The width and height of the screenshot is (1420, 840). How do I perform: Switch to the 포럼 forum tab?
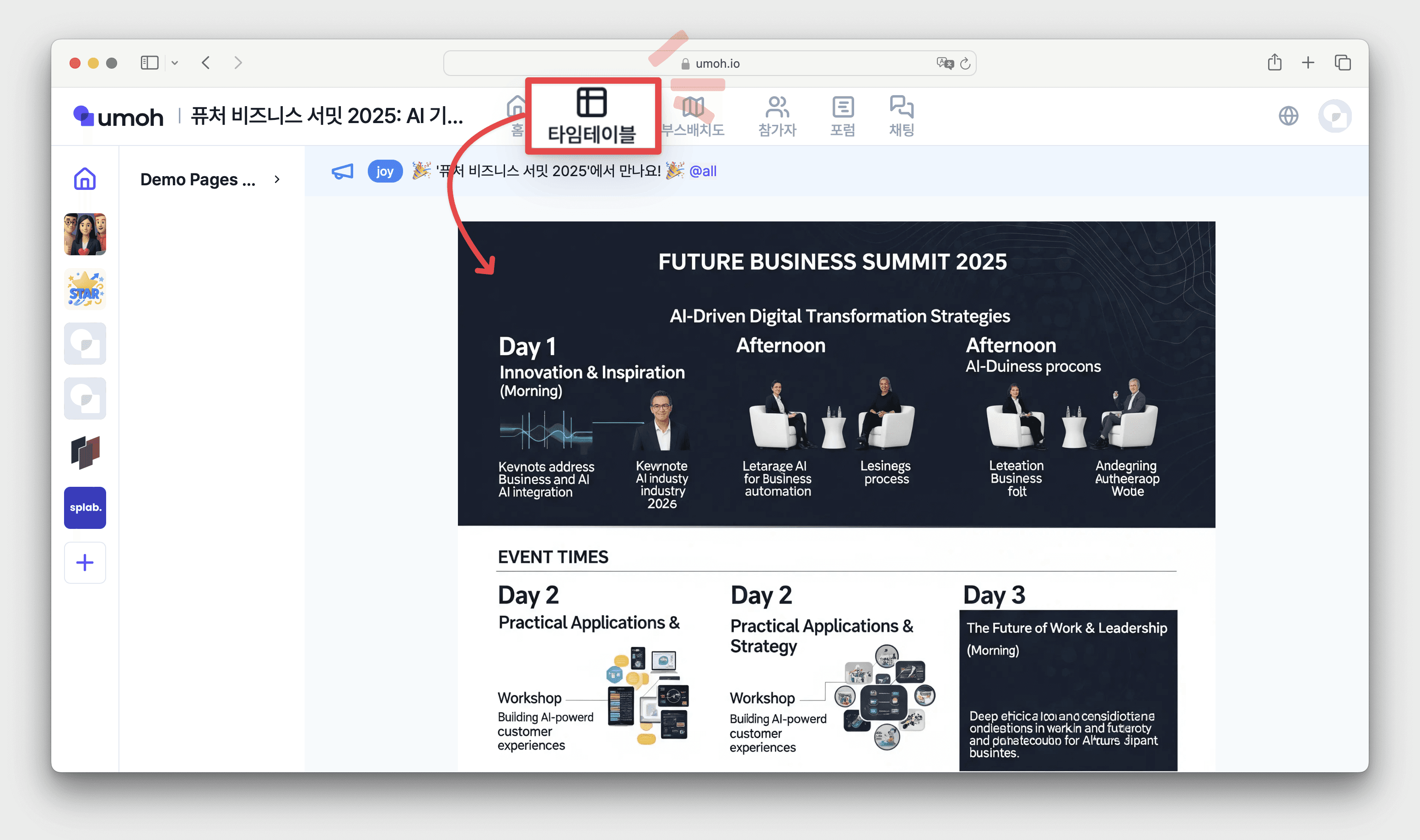(842, 116)
